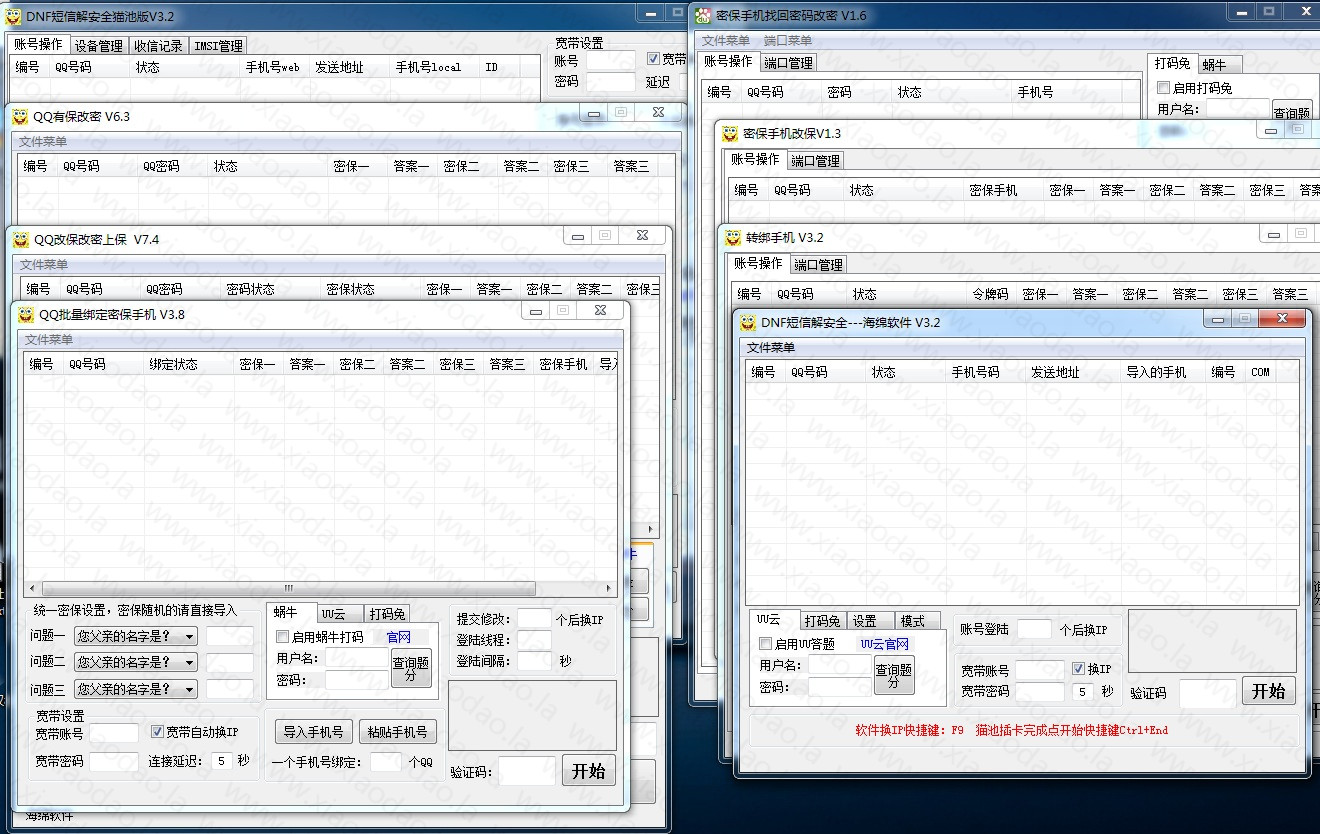Focus 验证码 field in DNF海绵软件 window
Image resolution: width=1320 pixels, height=834 pixels.
(x=1207, y=693)
